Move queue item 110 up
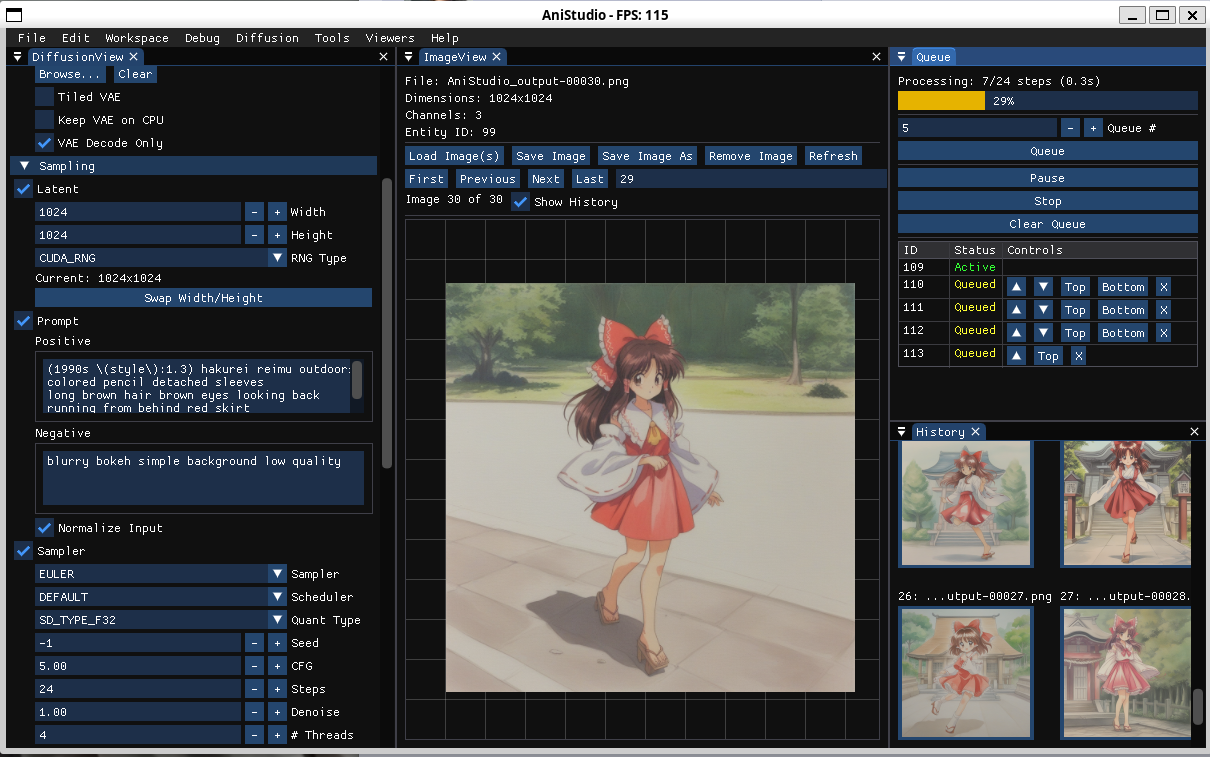The width and height of the screenshot is (1210, 757). (1016, 287)
